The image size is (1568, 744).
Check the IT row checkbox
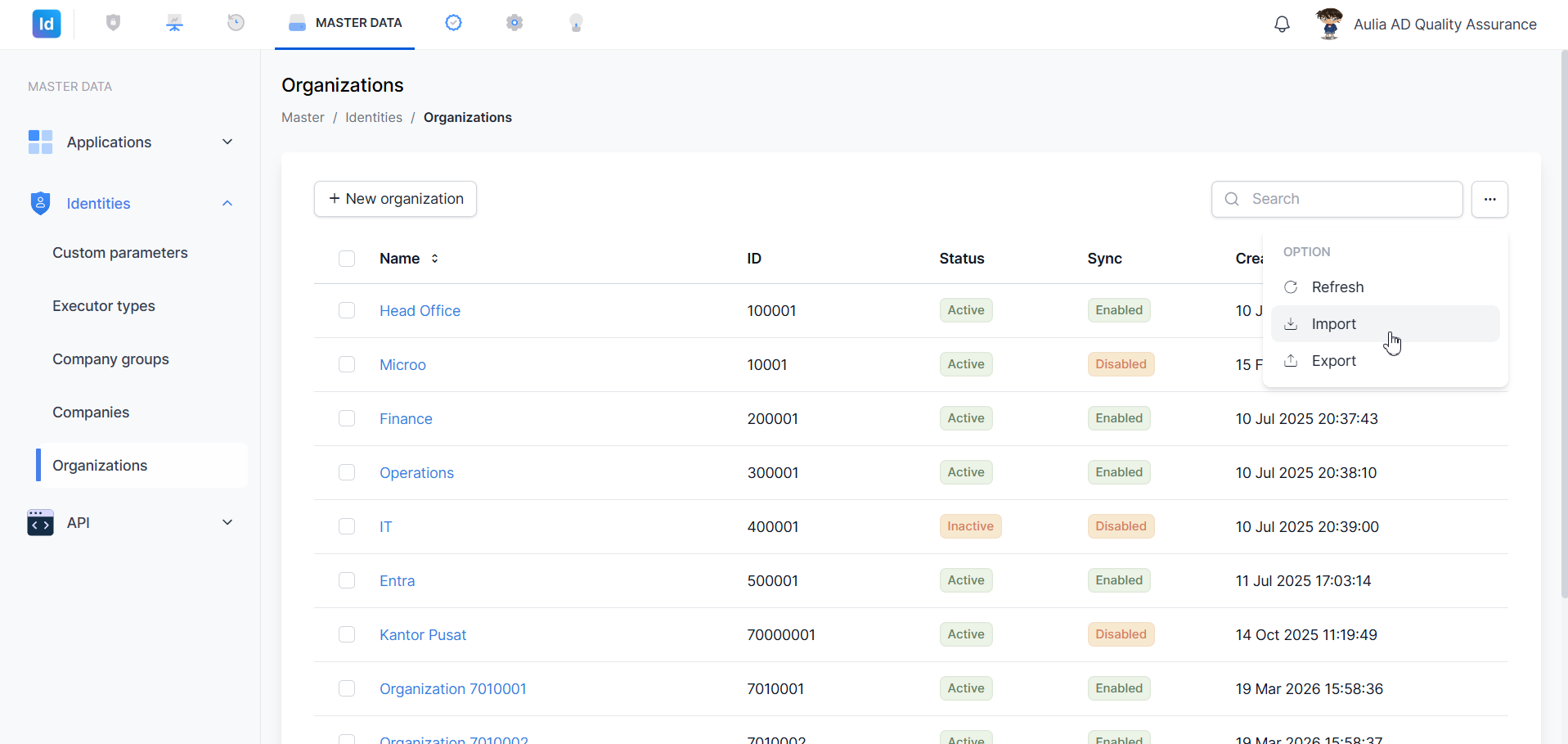pos(347,526)
